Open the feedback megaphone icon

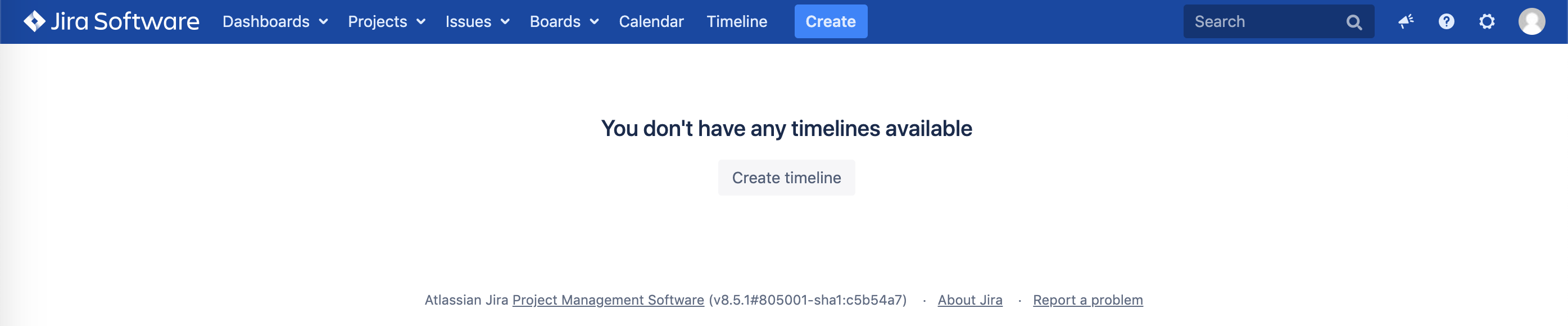tap(1406, 22)
